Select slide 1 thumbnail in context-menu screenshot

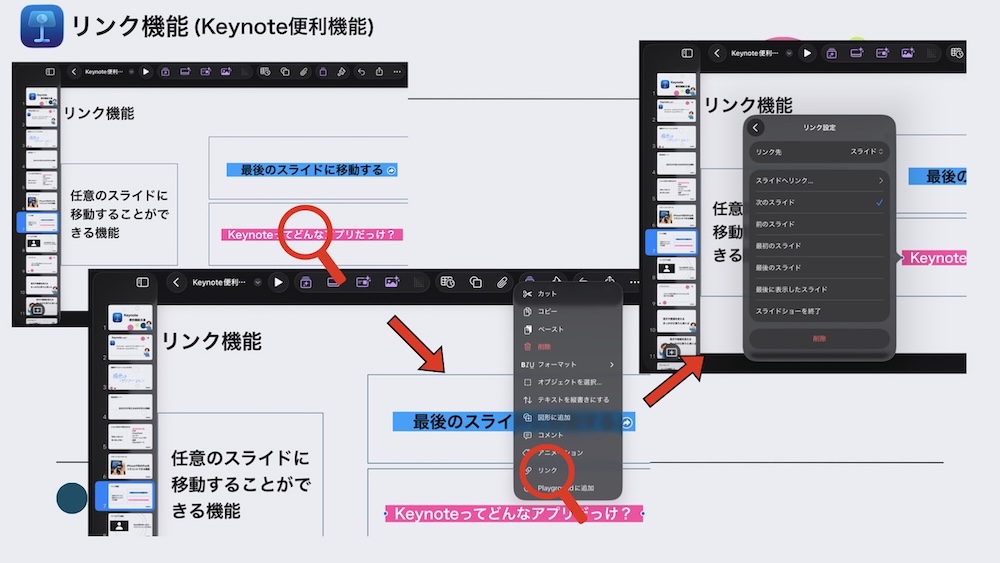(131, 318)
